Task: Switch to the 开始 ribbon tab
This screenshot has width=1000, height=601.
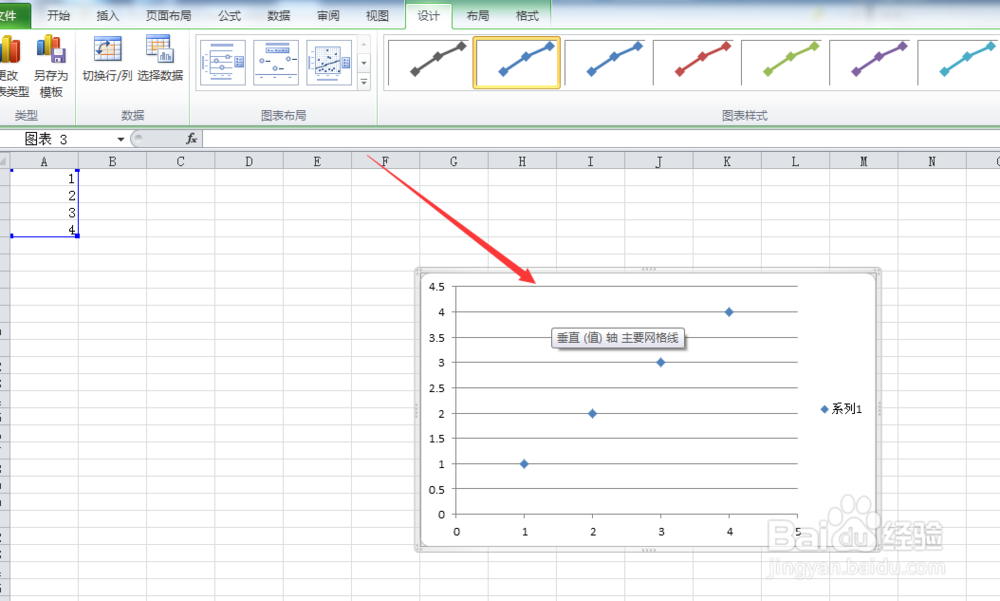Action: [x=58, y=15]
